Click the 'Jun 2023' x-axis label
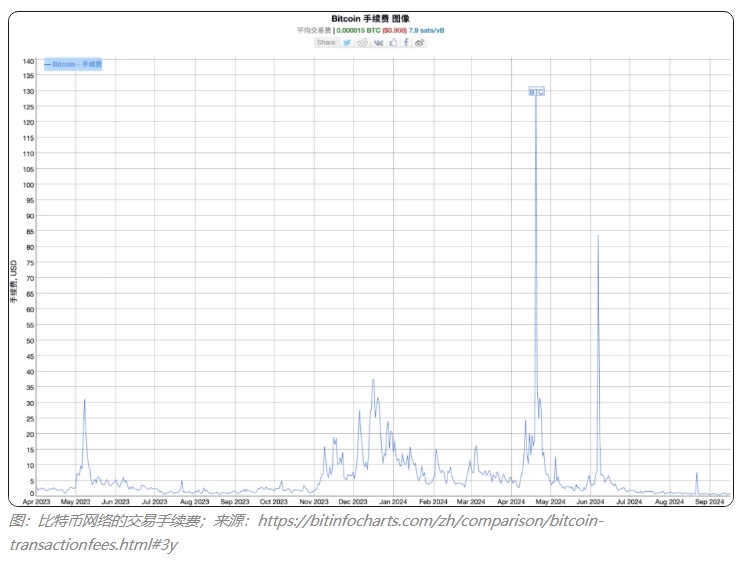 tap(115, 501)
